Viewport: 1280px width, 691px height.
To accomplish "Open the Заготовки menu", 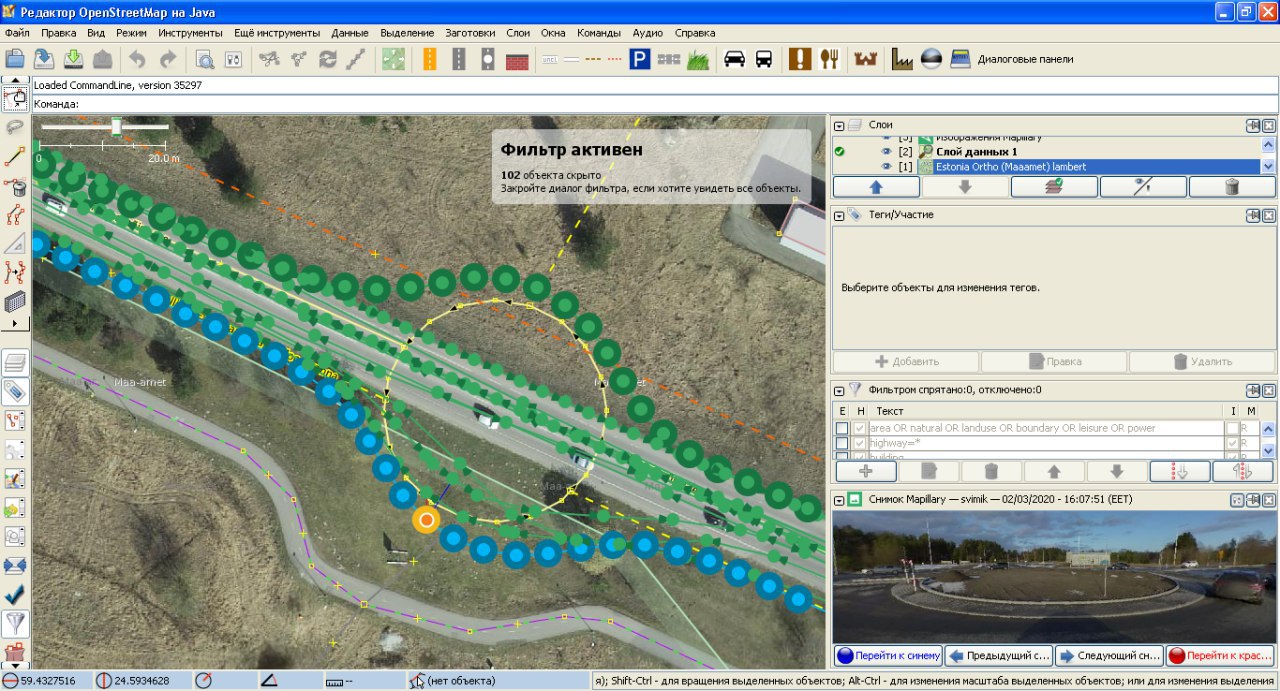I will click(x=470, y=33).
